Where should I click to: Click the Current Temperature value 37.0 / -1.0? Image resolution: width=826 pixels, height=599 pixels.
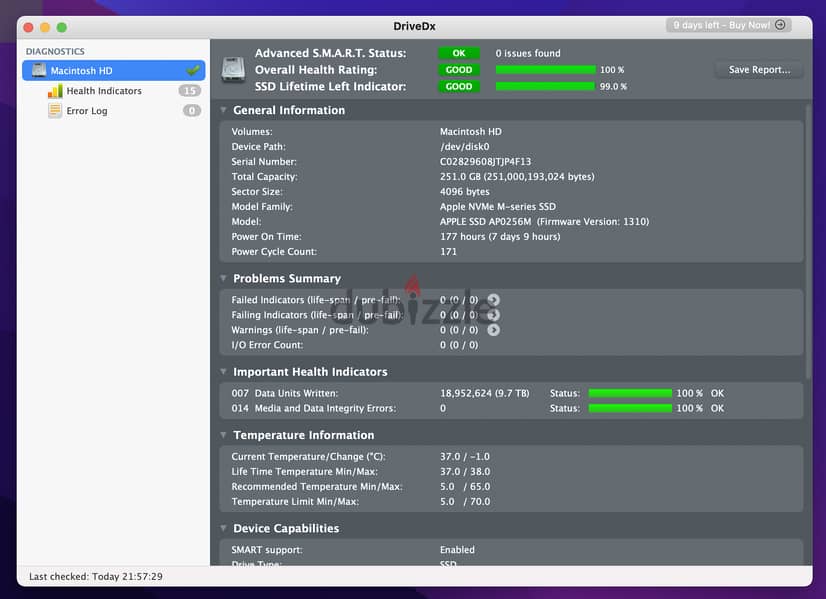tap(465, 456)
